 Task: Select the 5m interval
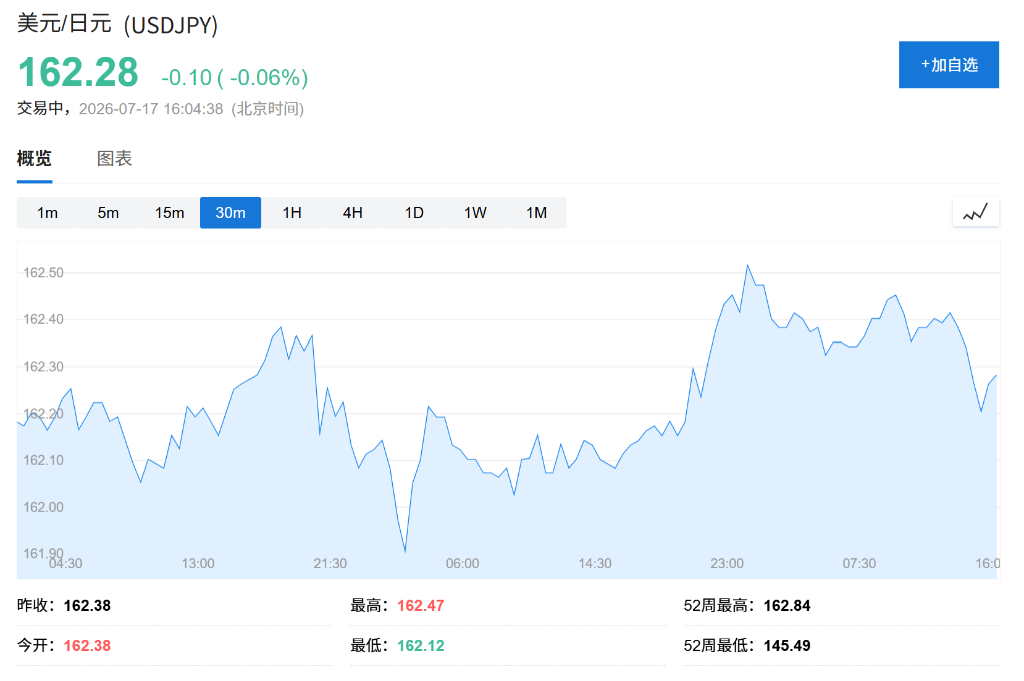[108, 213]
